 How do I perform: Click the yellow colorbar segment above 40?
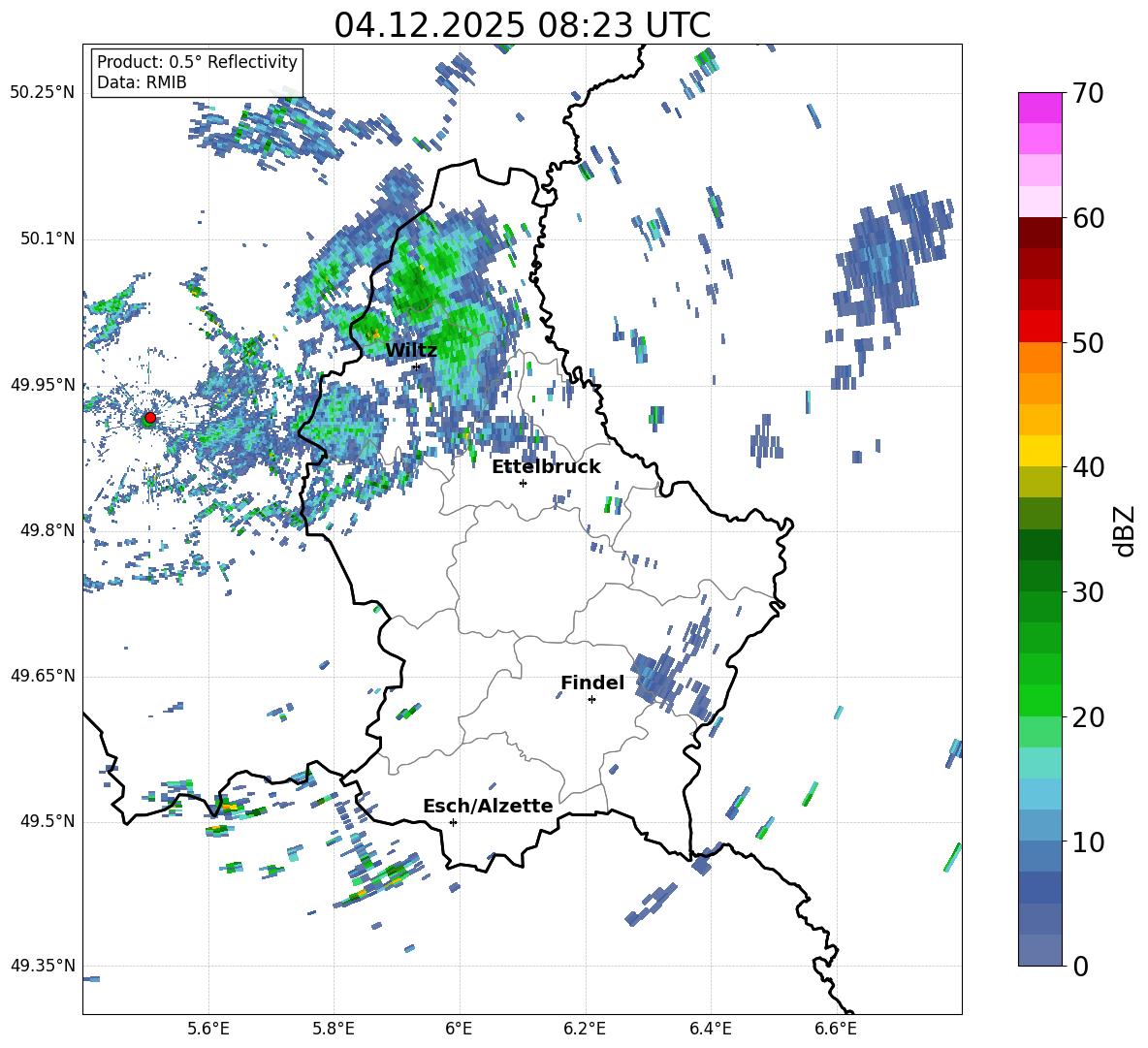[x=1039, y=451]
